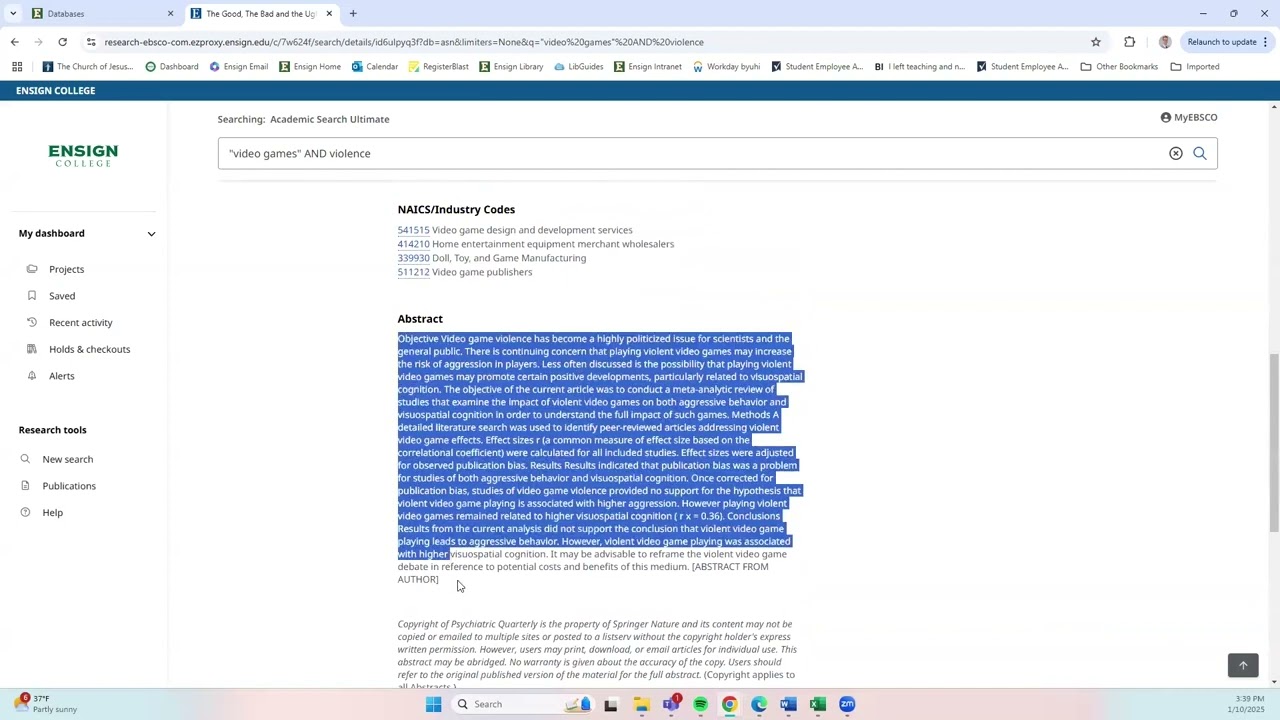Jump back to top with arrow button
The image size is (1280, 720).
1243,665
